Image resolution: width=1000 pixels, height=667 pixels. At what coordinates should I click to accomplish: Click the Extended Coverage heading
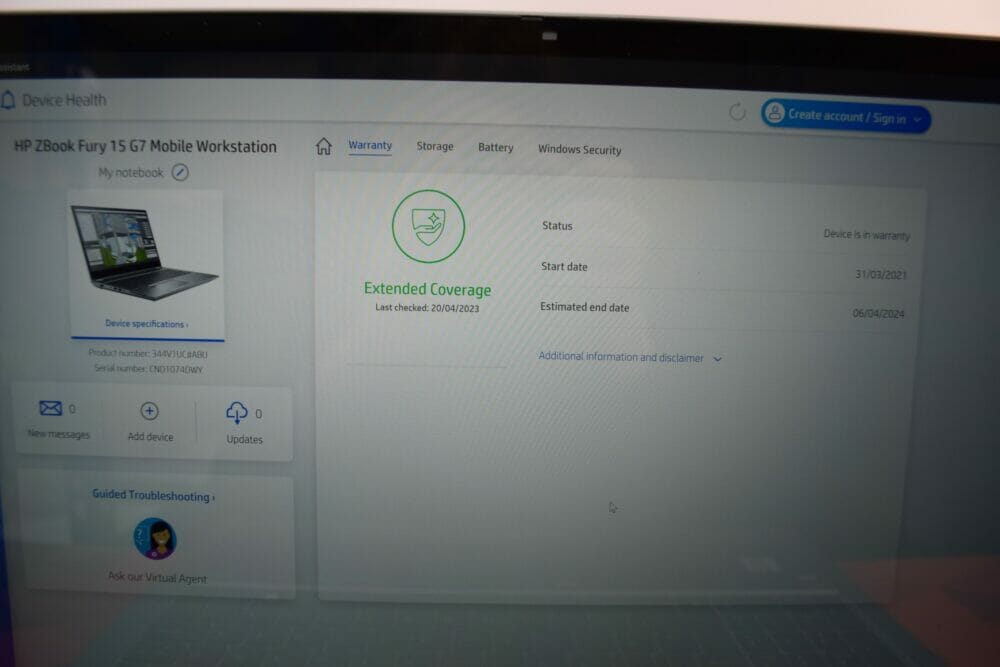pos(427,289)
